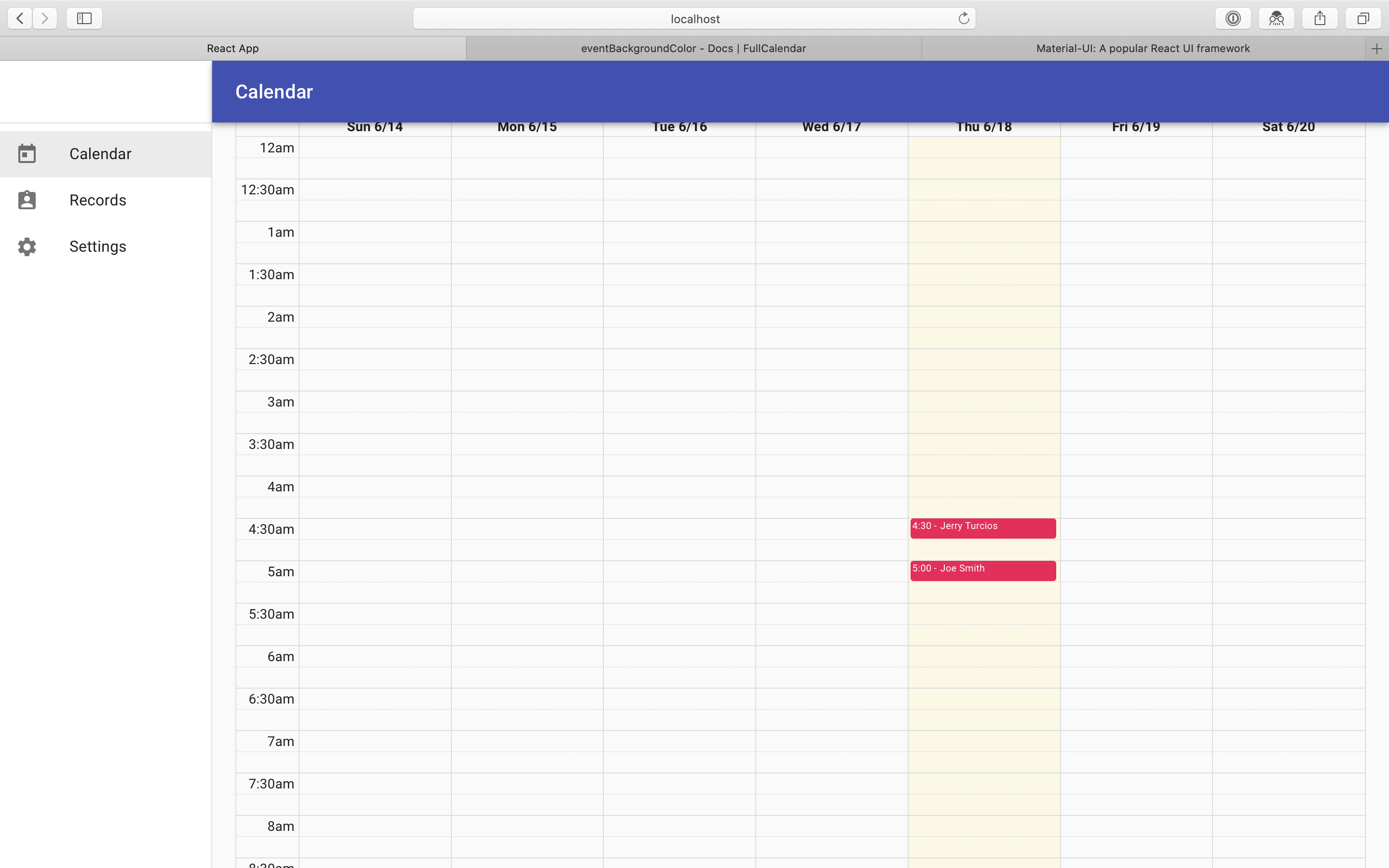This screenshot has width=1389, height=868.
Task: Switch to eventBackgroundColor FullCalendar tab
Action: click(x=694, y=49)
